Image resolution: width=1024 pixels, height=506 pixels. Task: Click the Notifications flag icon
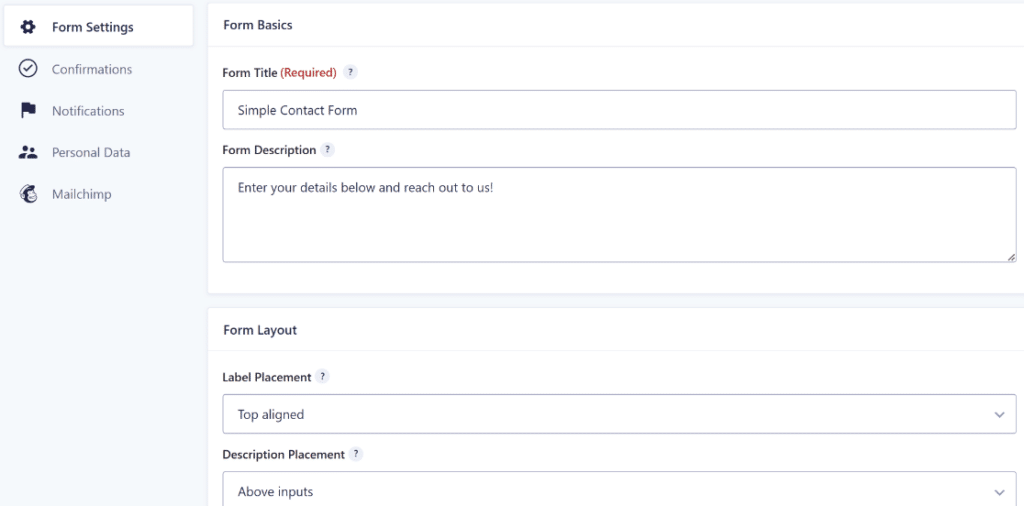pyautogui.click(x=28, y=110)
